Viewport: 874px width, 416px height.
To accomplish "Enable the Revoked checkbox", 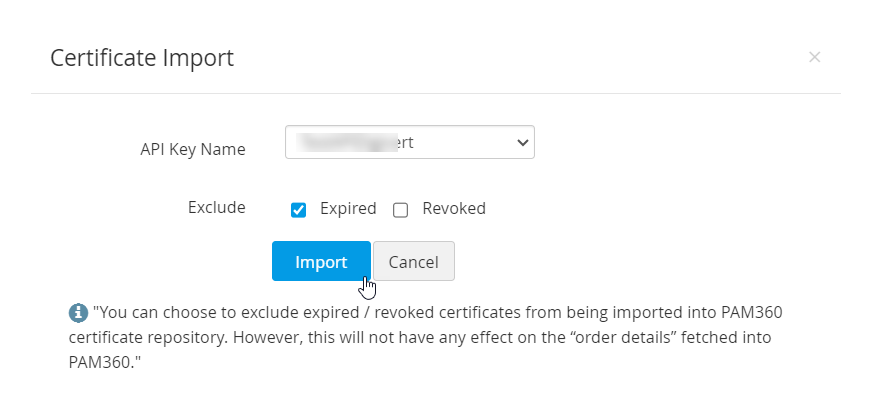I will pyautogui.click(x=401, y=210).
